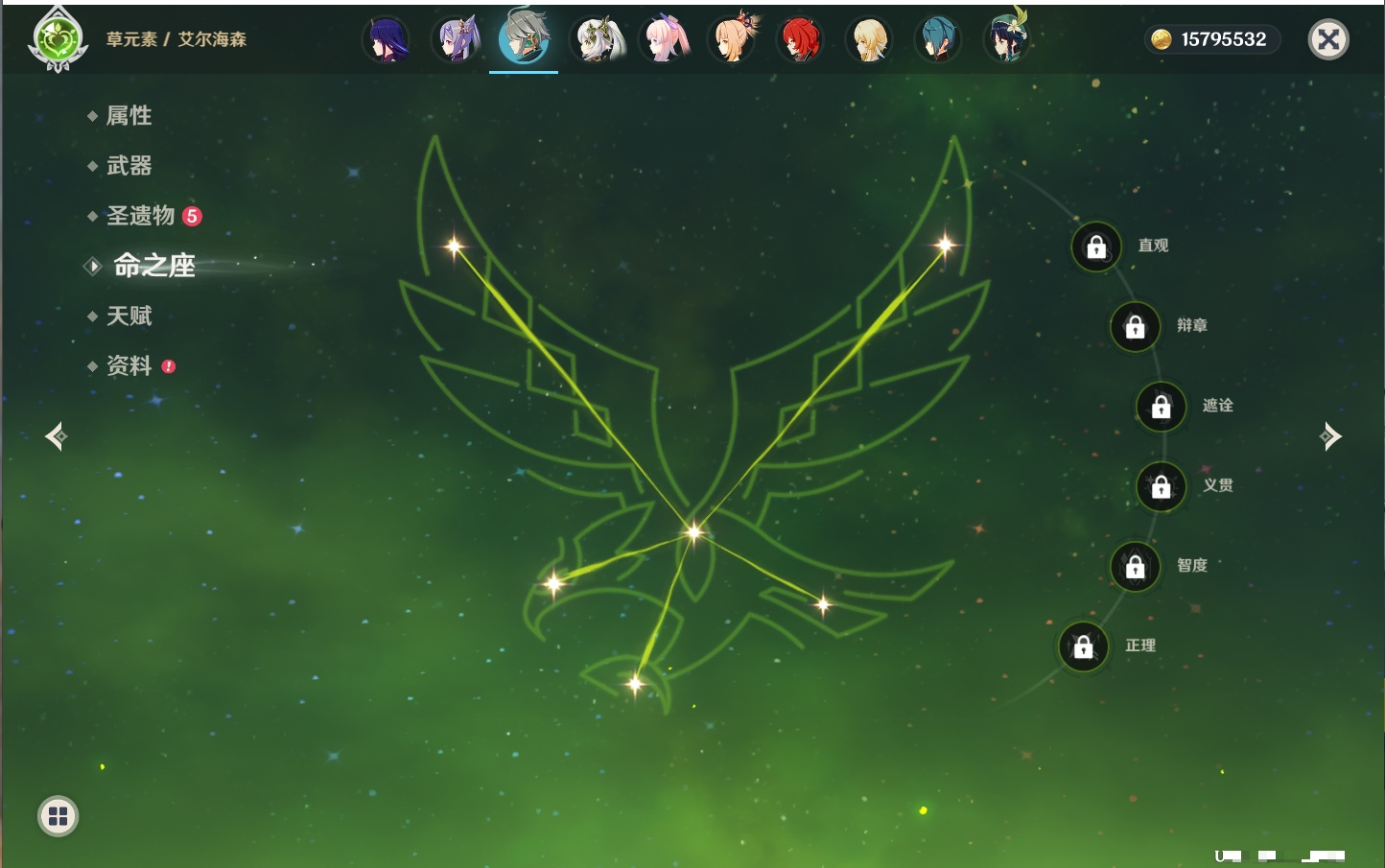
Task: Select the blonde-haired character portrait
Action: point(869,40)
